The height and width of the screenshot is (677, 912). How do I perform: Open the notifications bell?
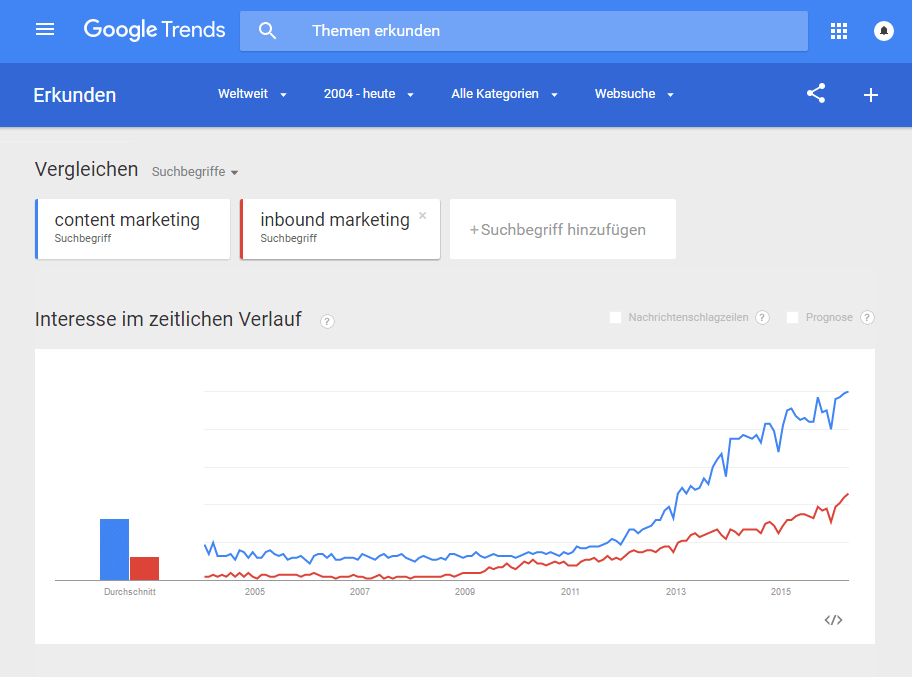pyautogui.click(x=884, y=31)
